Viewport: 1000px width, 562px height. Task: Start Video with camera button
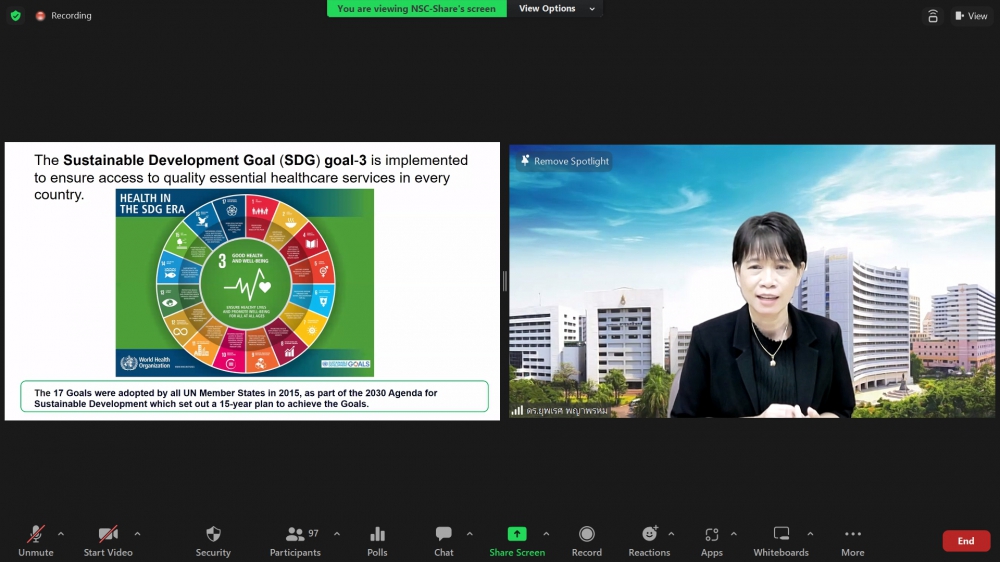tap(108, 540)
